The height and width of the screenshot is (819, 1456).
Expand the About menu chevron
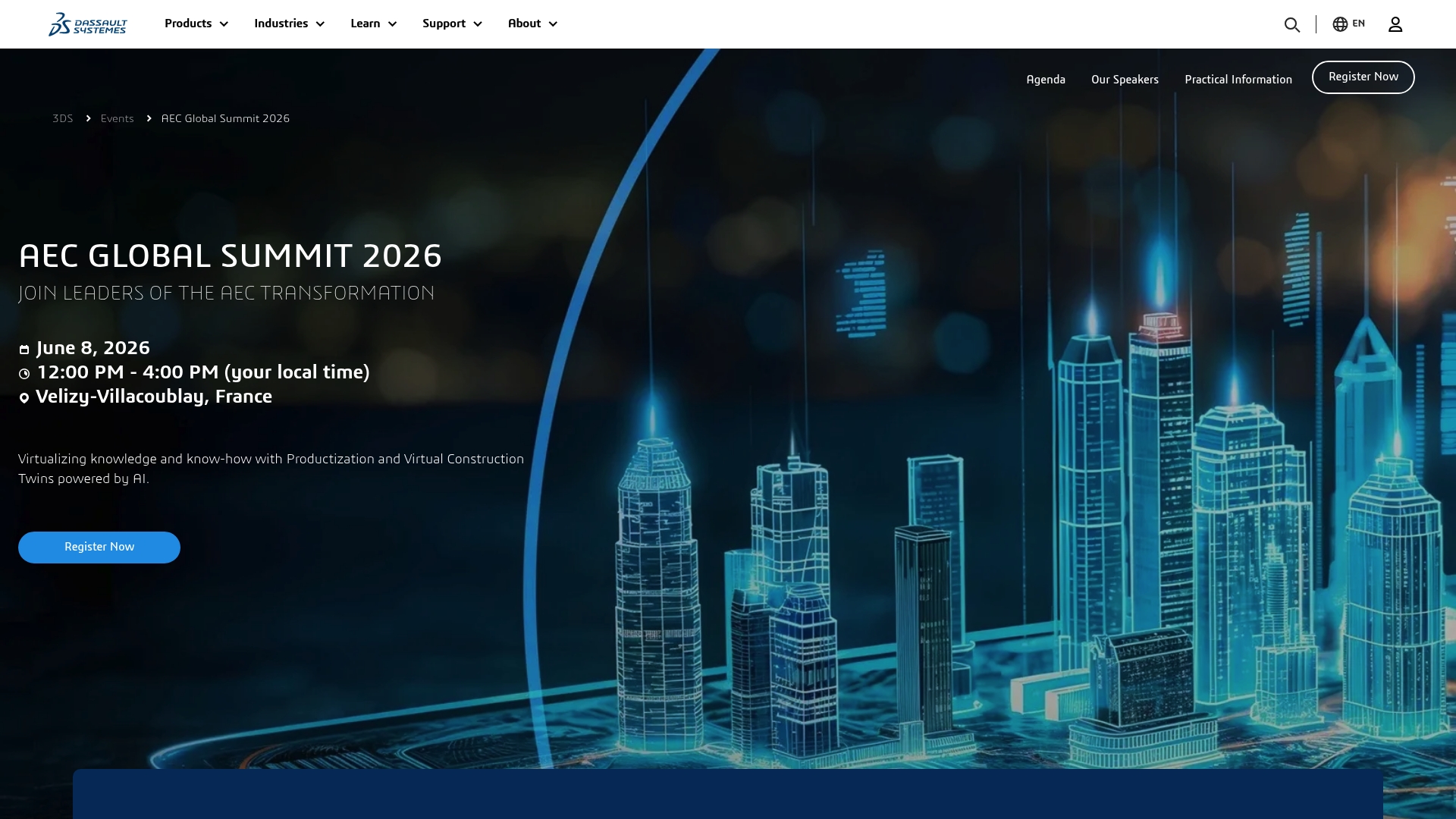(553, 24)
